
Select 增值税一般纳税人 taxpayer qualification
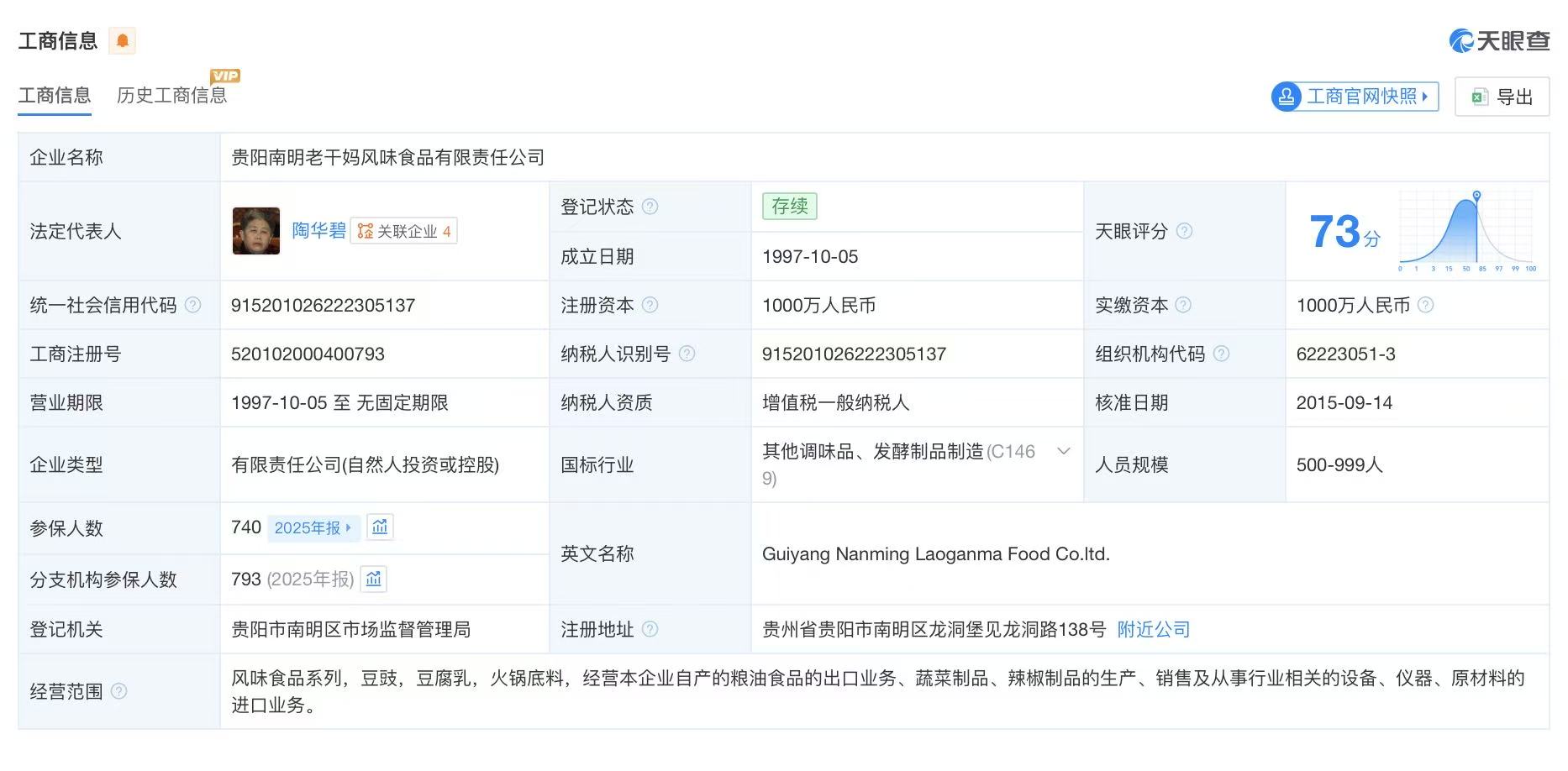tap(835, 402)
